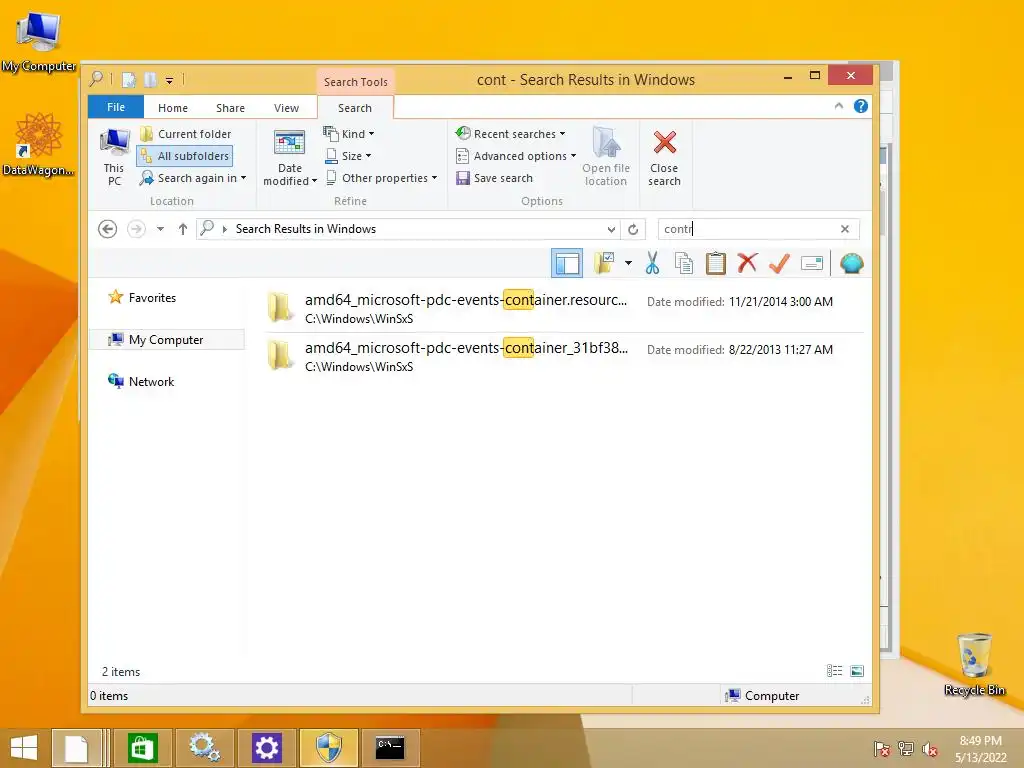
Task: Click the red X Delete toolbar icon
Action: point(747,263)
